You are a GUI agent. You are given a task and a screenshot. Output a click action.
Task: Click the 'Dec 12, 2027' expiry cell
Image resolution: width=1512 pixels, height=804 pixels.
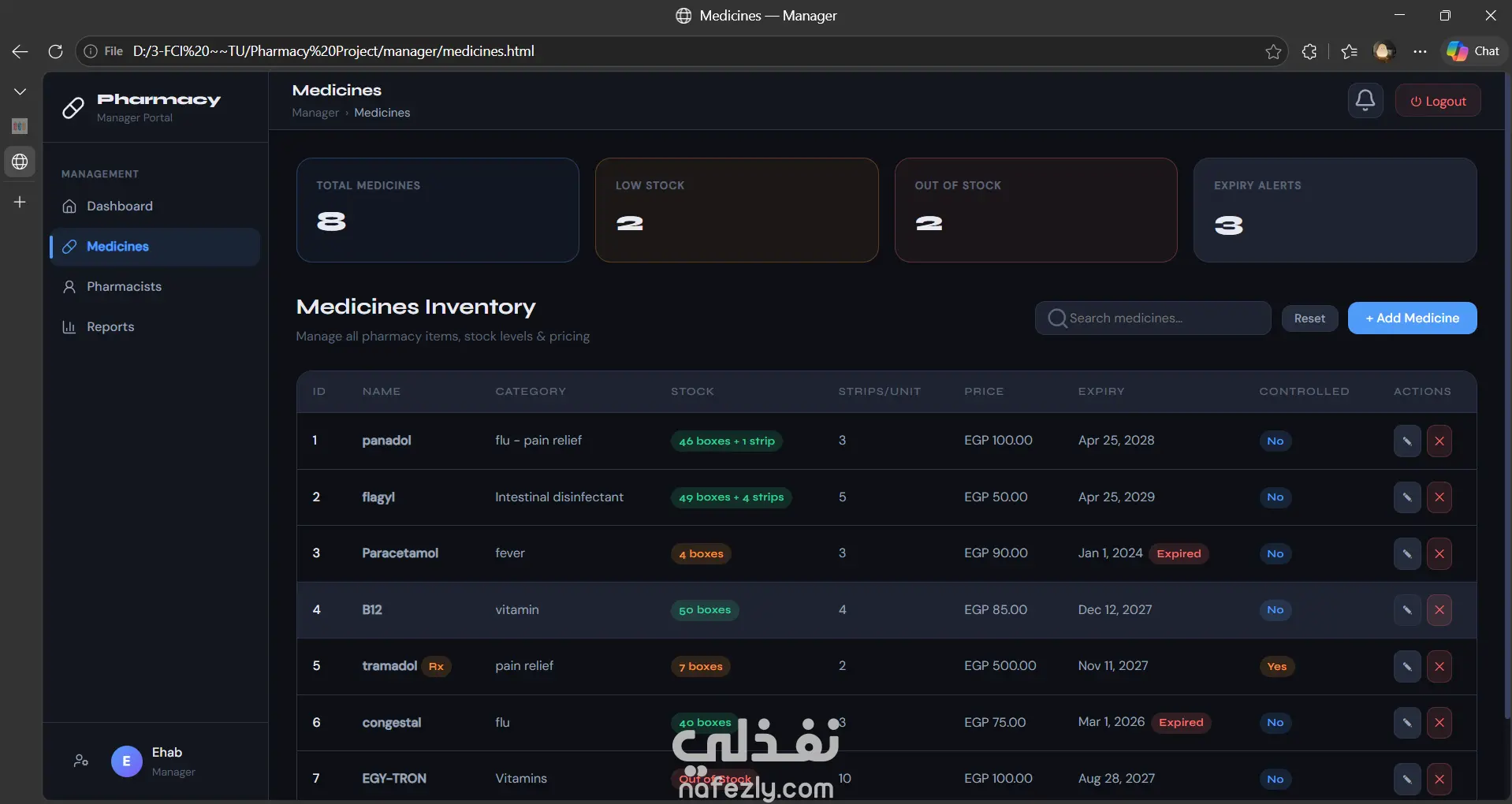[x=1115, y=610]
